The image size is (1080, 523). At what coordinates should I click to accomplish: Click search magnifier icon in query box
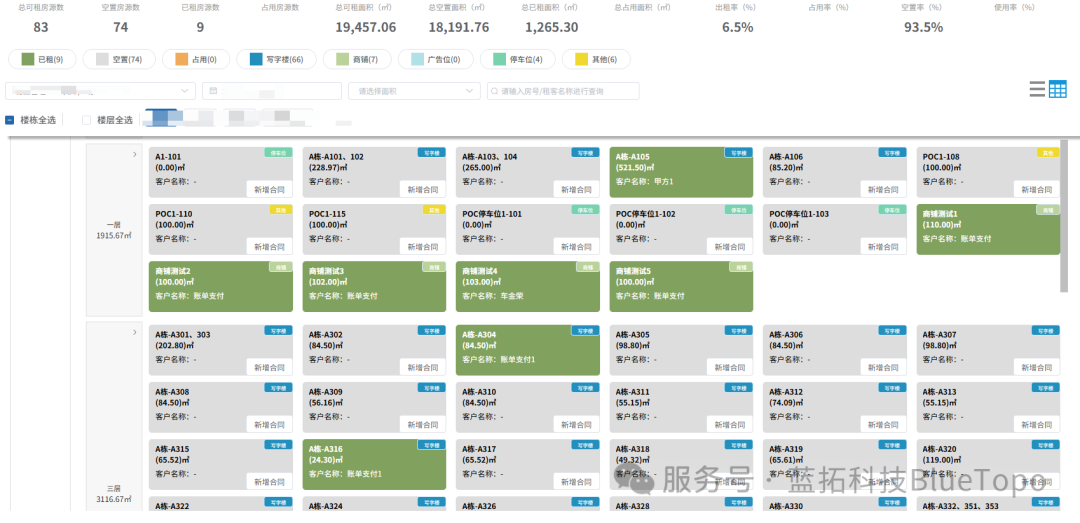(x=495, y=91)
